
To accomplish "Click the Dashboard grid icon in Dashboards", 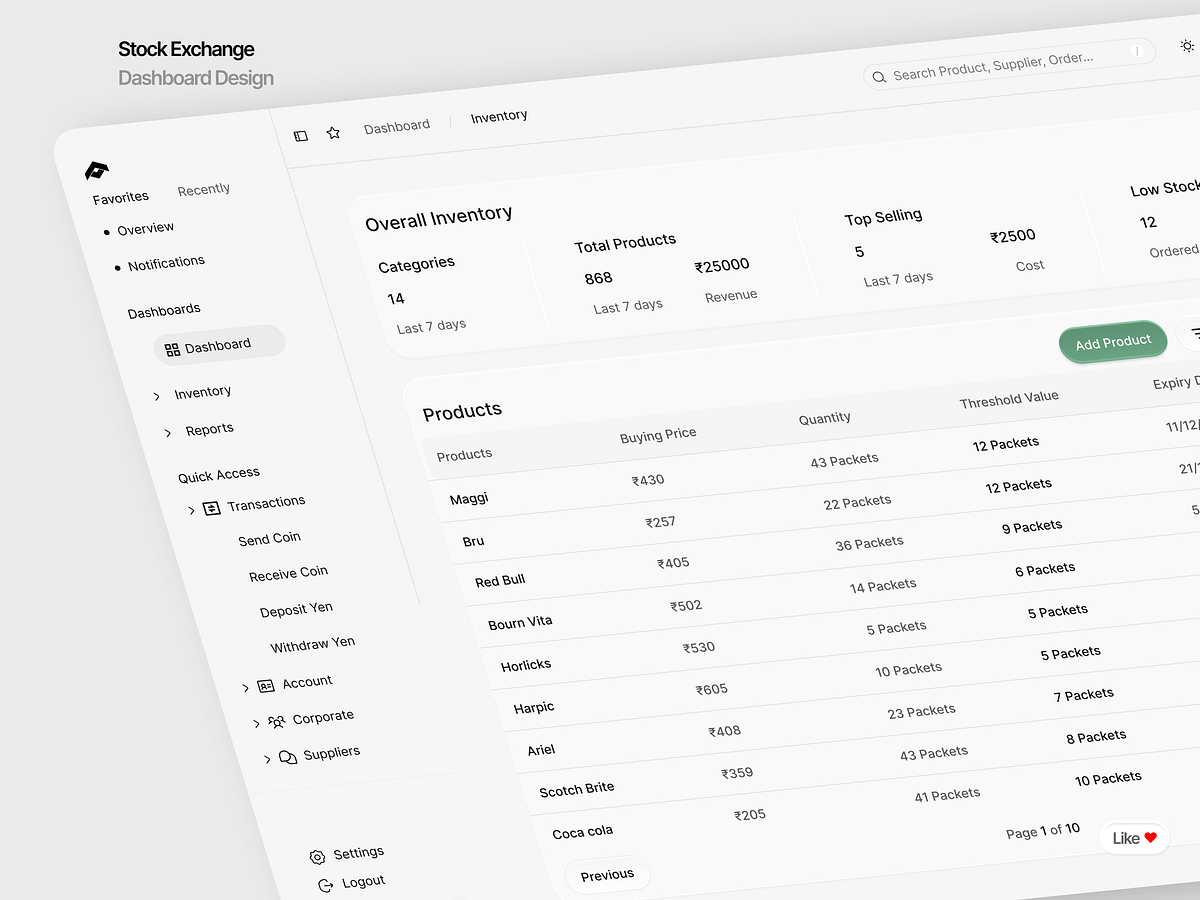I will point(171,347).
